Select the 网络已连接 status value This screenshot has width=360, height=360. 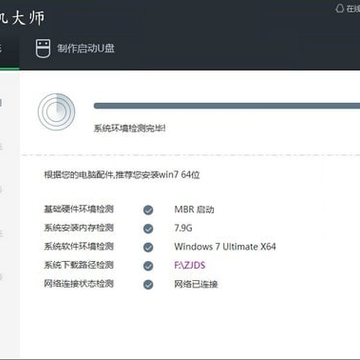click(196, 284)
